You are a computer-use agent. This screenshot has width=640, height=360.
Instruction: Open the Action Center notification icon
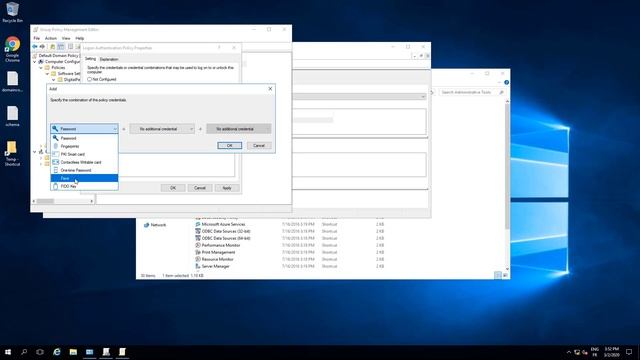click(629, 352)
